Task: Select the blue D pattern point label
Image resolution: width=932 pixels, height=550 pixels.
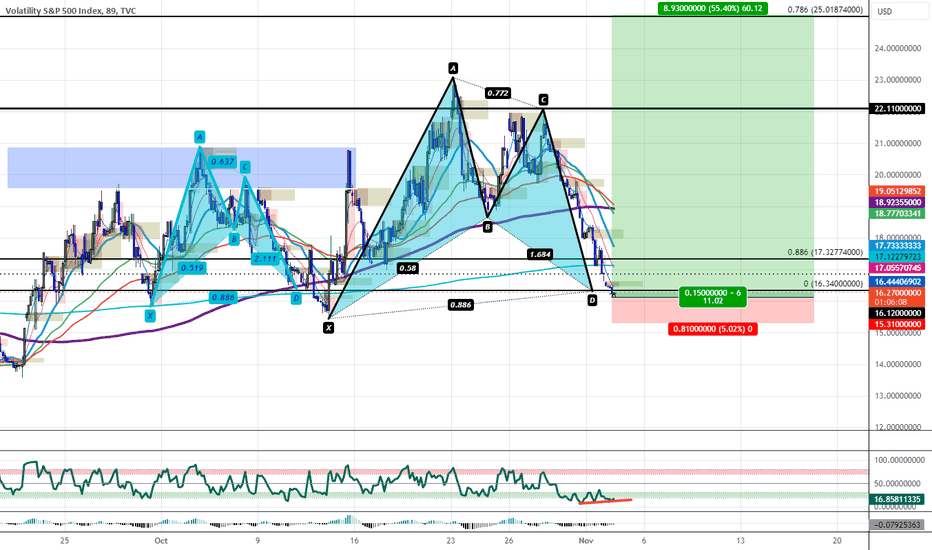Action: coord(296,298)
